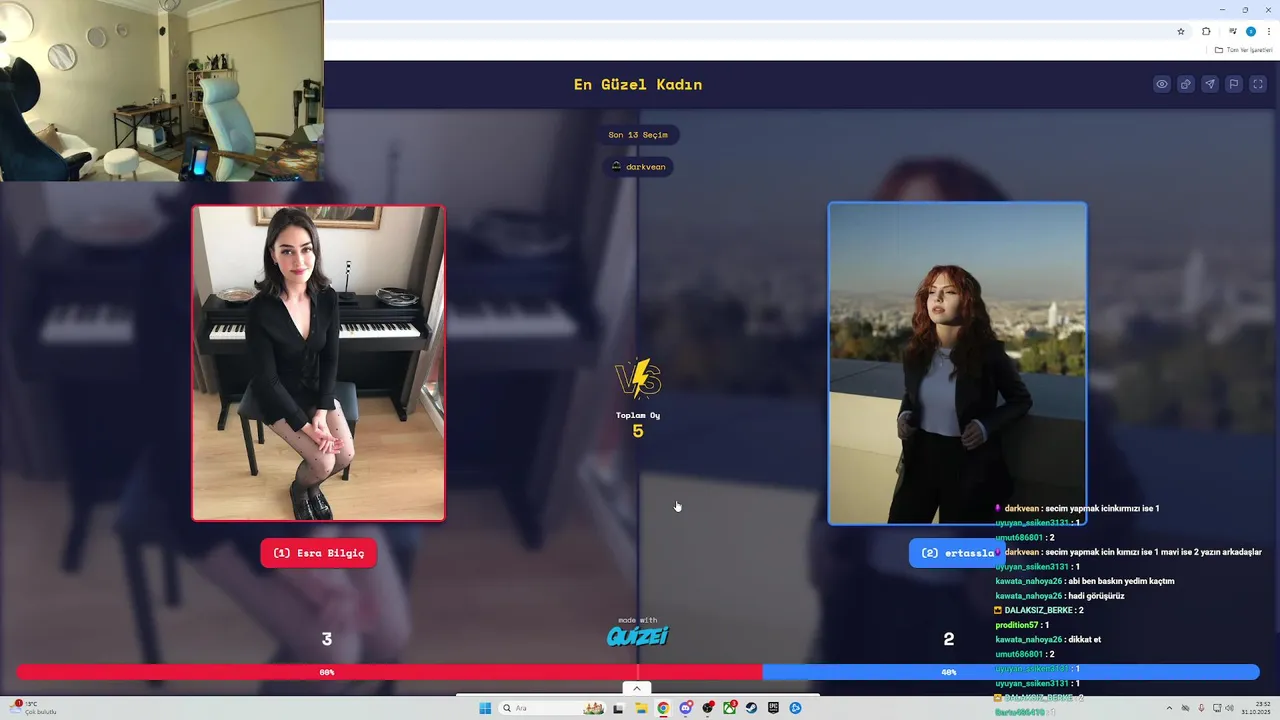Image resolution: width=1280 pixels, height=720 pixels.
Task: Click the darkvean username badge
Action: pos(638,166)
